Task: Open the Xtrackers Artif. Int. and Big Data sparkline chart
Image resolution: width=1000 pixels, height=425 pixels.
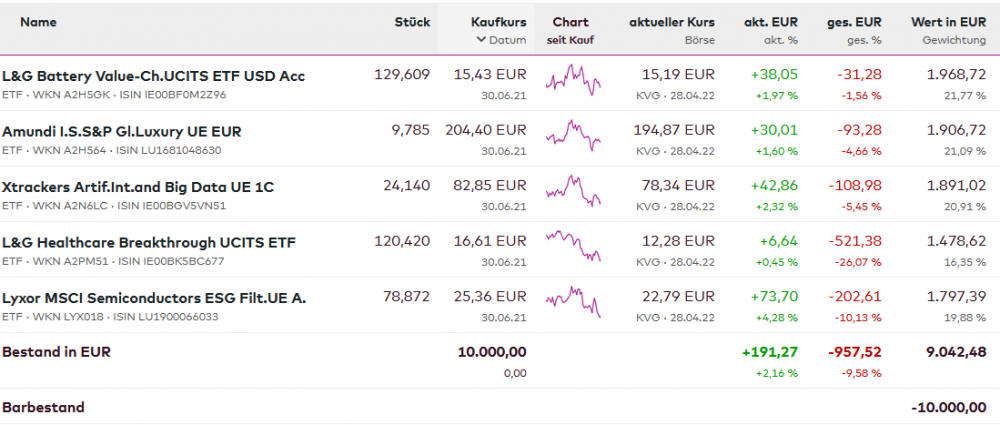Action: click(573, 193)
